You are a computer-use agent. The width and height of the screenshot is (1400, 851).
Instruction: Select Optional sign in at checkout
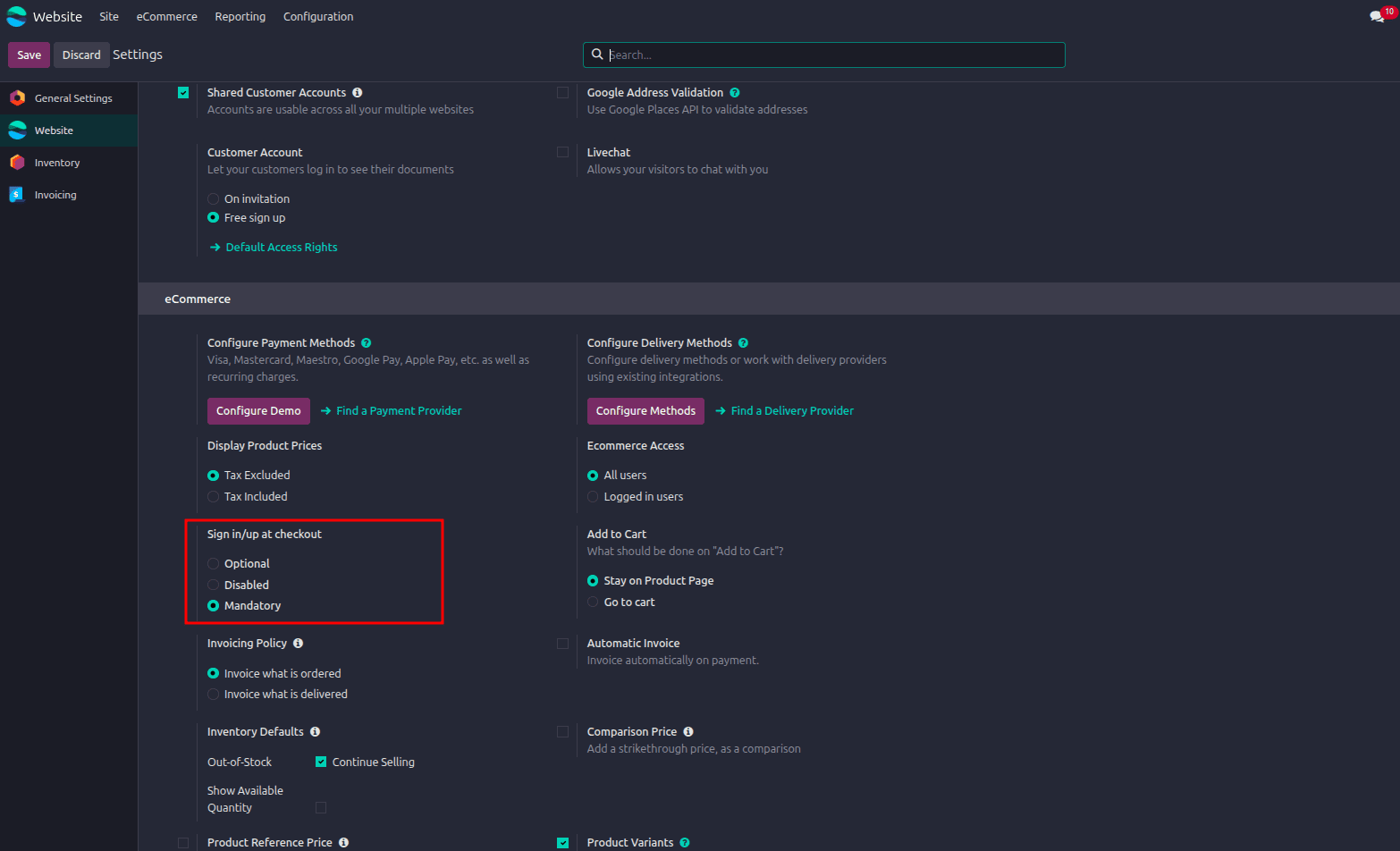tap(213, 563)
